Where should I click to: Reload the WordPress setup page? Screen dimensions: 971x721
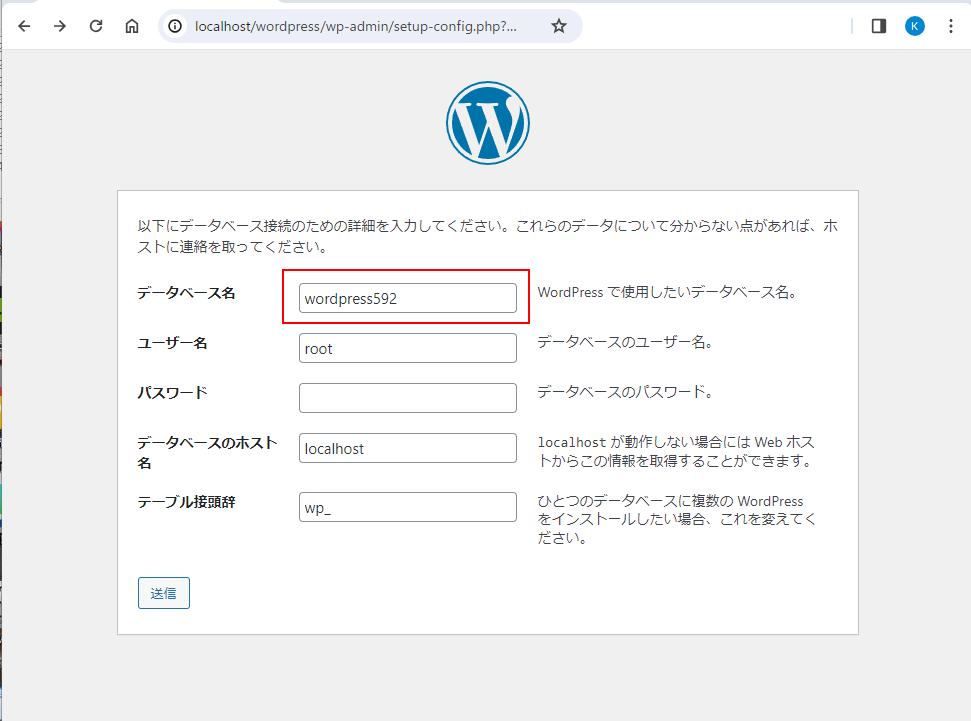click(96, 26)
